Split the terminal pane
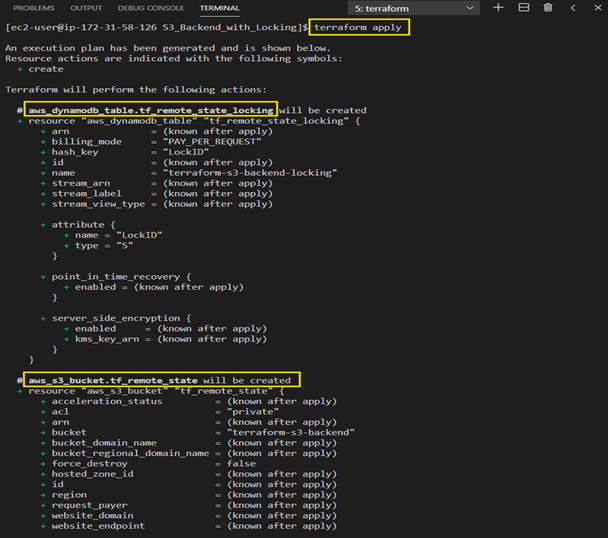This screenshot has height=538, width=608. tap(523, 8)
